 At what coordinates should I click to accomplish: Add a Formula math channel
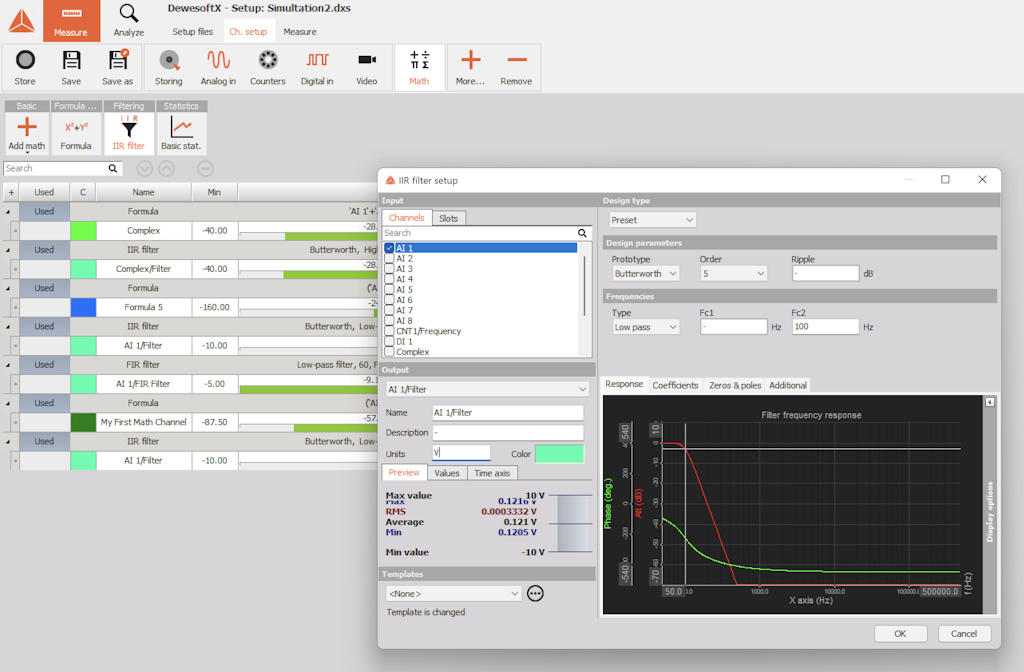(76, 133)
